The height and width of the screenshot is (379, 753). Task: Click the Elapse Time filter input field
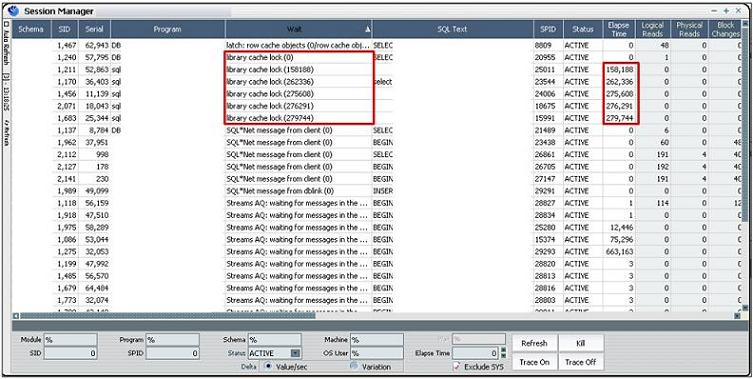point(476,353)
